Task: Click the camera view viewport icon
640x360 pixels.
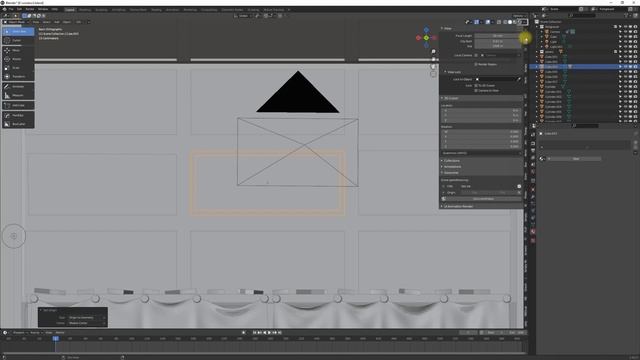Action: [x=433, y=67]
